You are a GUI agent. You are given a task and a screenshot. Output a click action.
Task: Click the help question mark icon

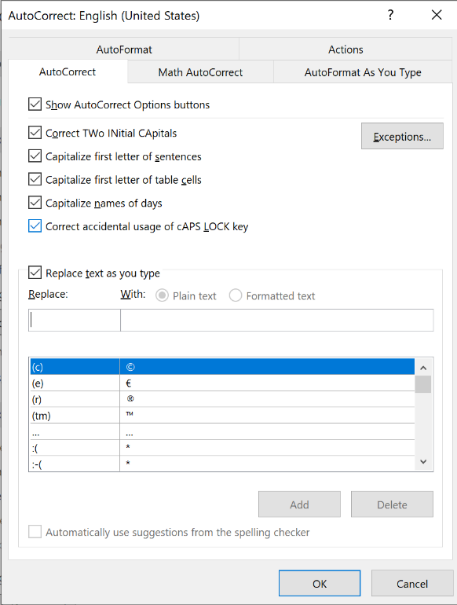pyautogui.click(x=390, y=15)
